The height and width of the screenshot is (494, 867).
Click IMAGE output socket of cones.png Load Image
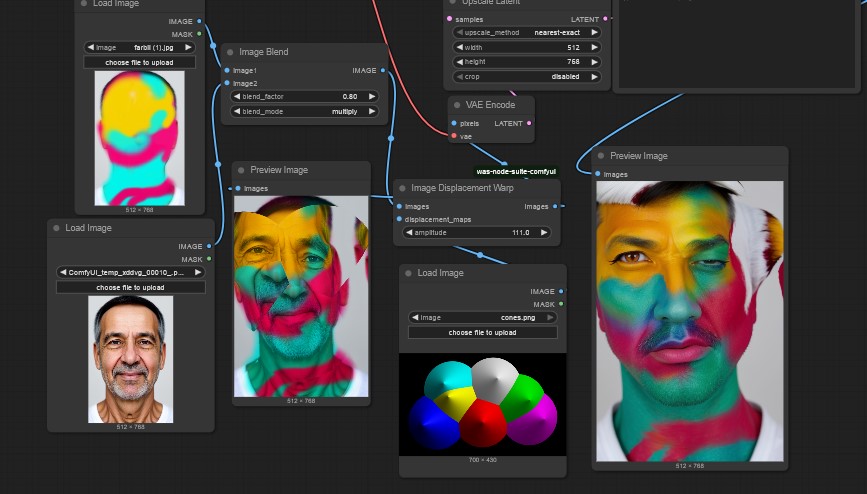561,291
